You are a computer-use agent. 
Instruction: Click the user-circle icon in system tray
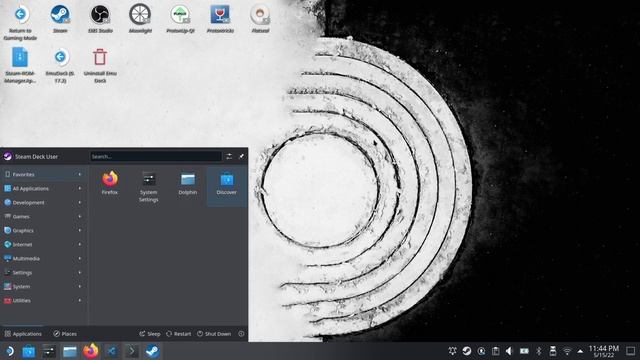pyautogui.click(x=481, y=351)
